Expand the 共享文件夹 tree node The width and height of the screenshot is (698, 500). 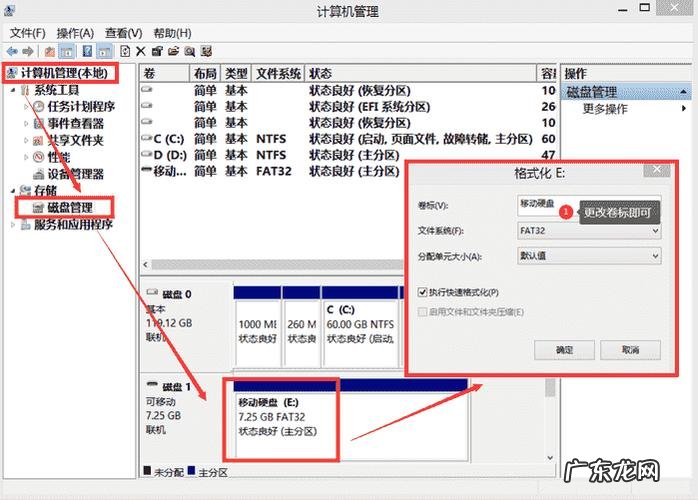(26, 141)
